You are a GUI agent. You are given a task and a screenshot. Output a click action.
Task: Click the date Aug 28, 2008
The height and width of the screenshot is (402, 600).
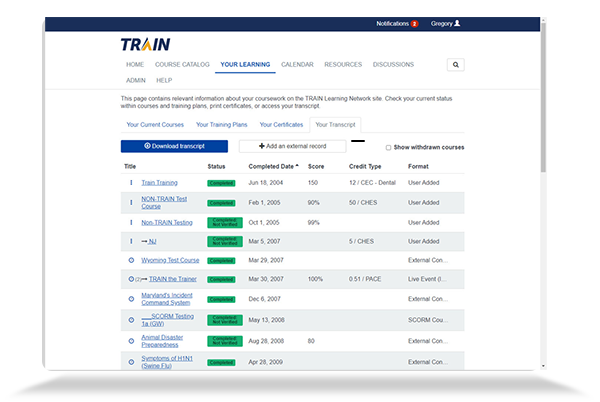tap(266, 341)
